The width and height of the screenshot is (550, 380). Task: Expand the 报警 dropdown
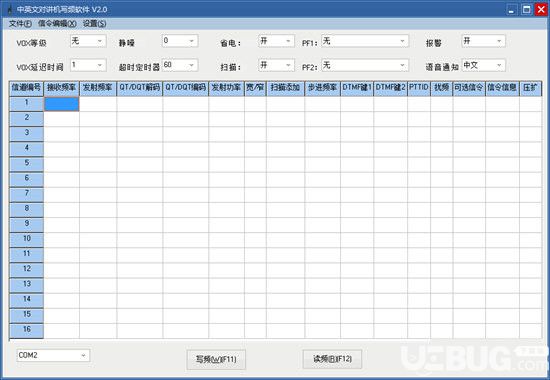tap(483, 41)
